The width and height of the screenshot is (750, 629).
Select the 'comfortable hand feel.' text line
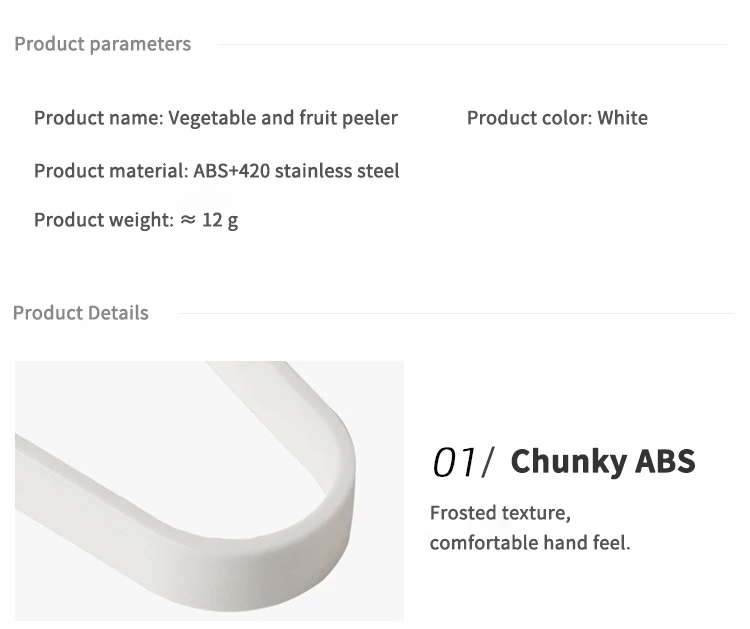[x=530, y=543]
